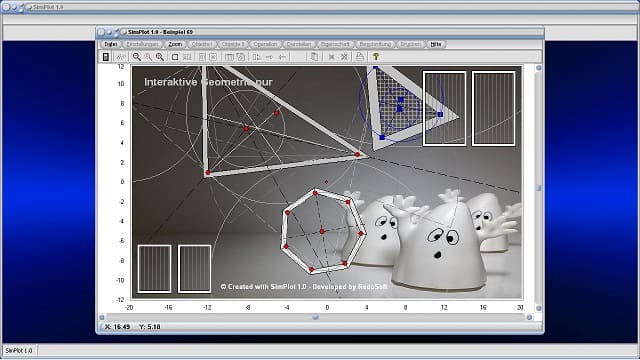Click the first magnifier zoom-in icon

(x=137, y=57)
